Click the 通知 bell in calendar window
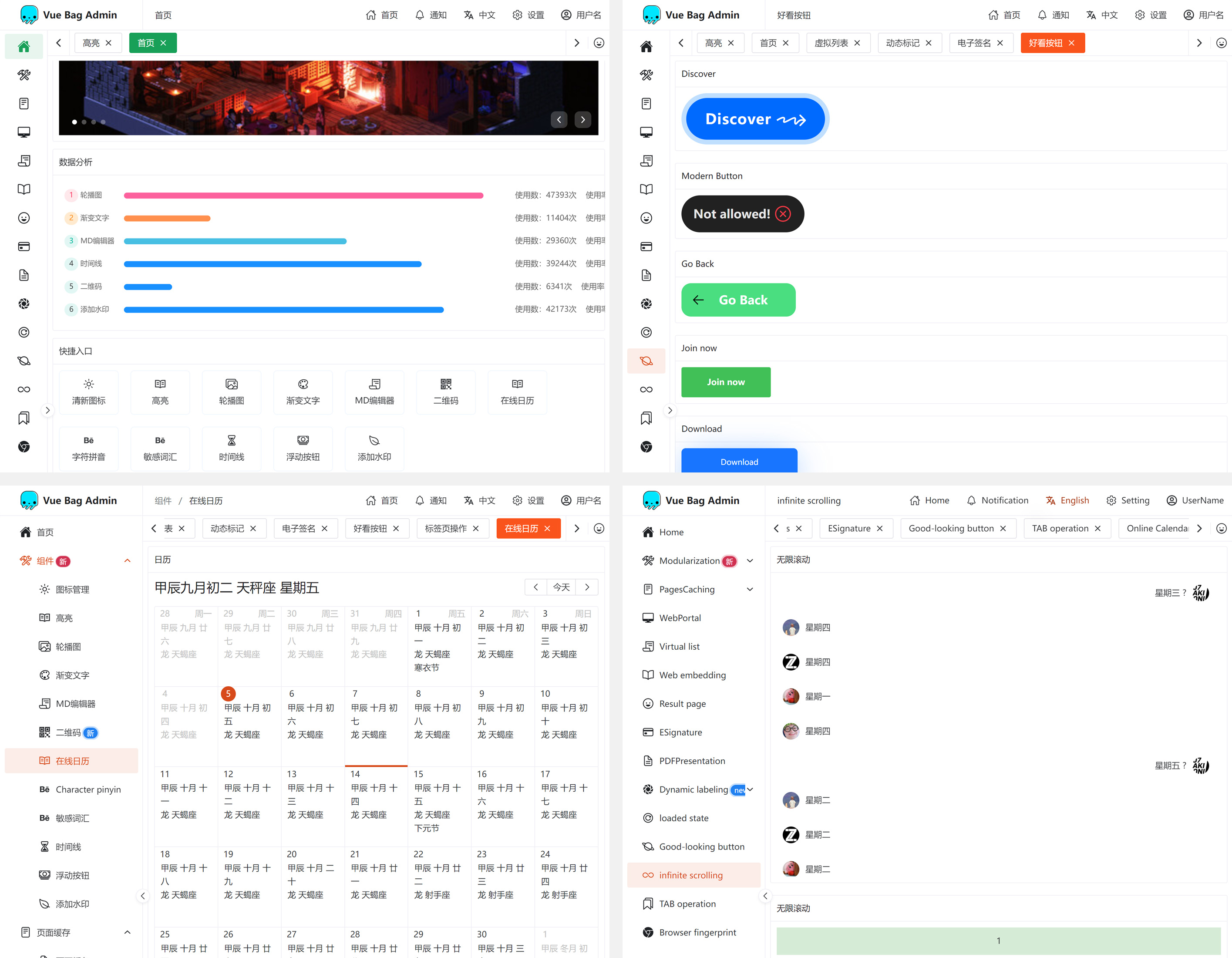The image size is (1232, 958). [x=420, y=500]
